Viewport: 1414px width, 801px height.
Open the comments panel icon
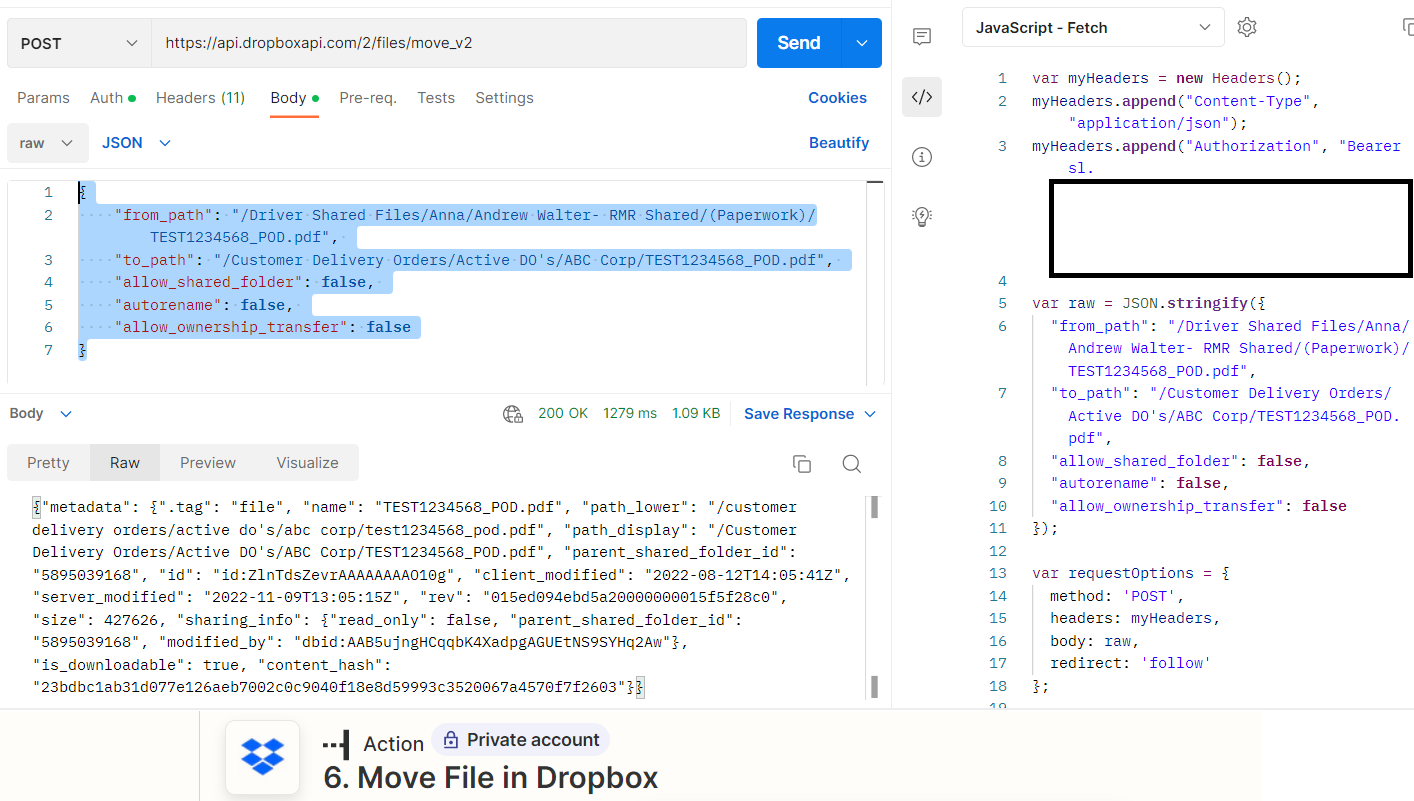pyautogui.click(x=922, y=37)
